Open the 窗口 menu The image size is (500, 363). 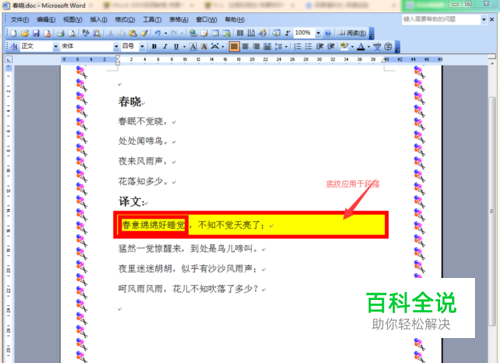pyautogui.click(x=207, y=20)
